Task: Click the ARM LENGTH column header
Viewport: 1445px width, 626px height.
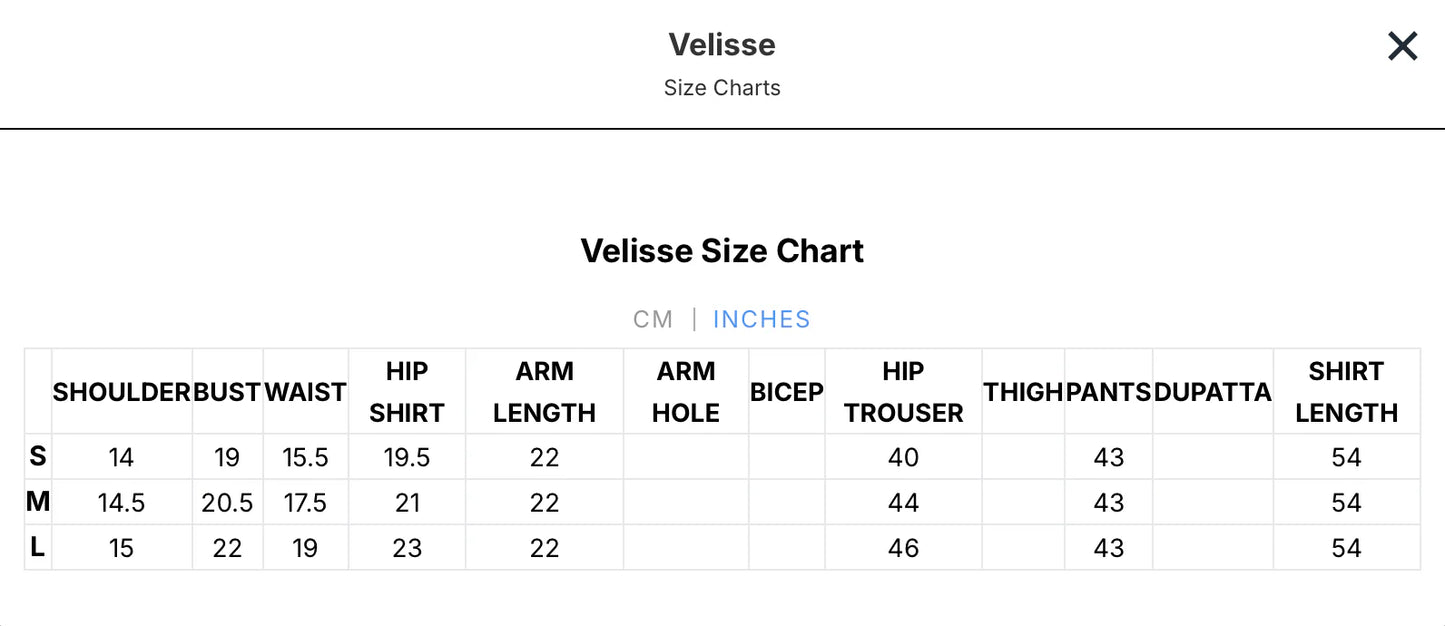Action: [545, 392]
